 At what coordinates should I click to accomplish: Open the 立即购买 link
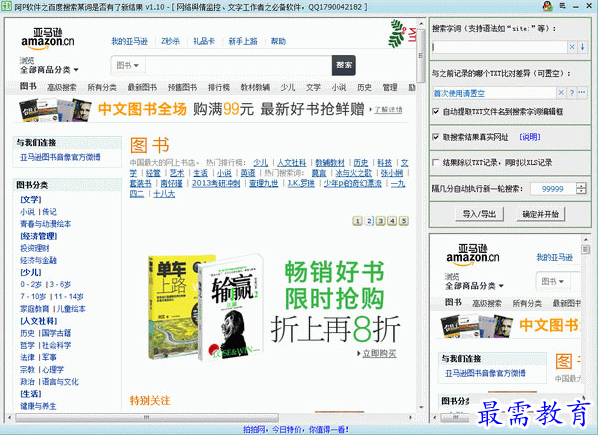pyautogui.click(x=379, y=353)
